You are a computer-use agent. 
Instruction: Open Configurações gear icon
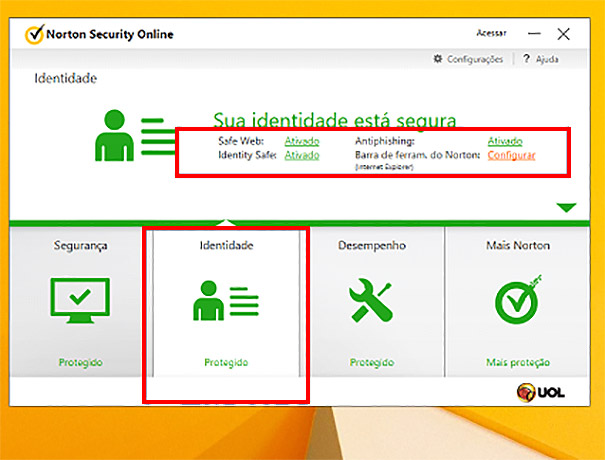(x=438, y=59)
